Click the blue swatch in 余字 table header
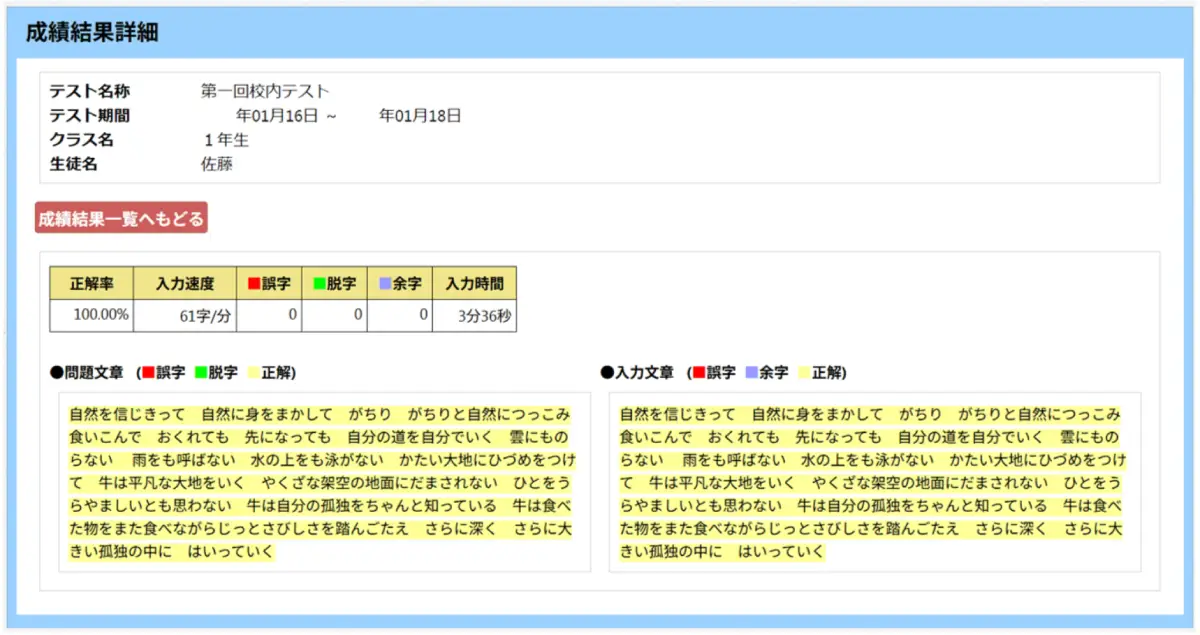Screen dimensions: 1200x635 click(x=385, y=284)
